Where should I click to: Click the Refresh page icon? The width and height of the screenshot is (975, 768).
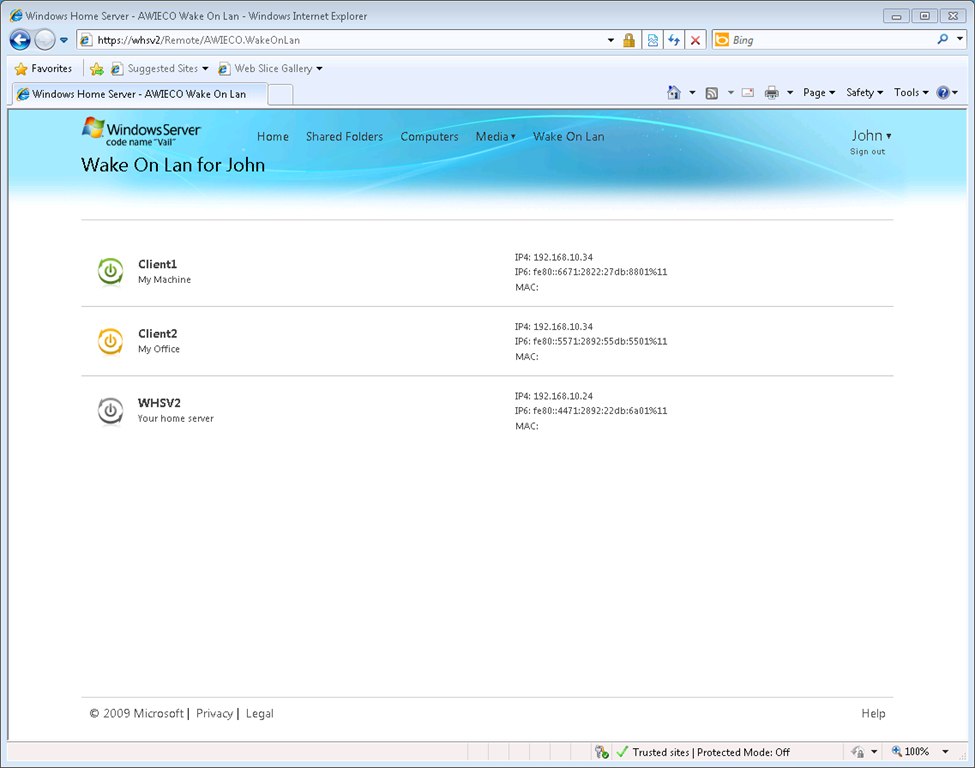tap(674, 40)
